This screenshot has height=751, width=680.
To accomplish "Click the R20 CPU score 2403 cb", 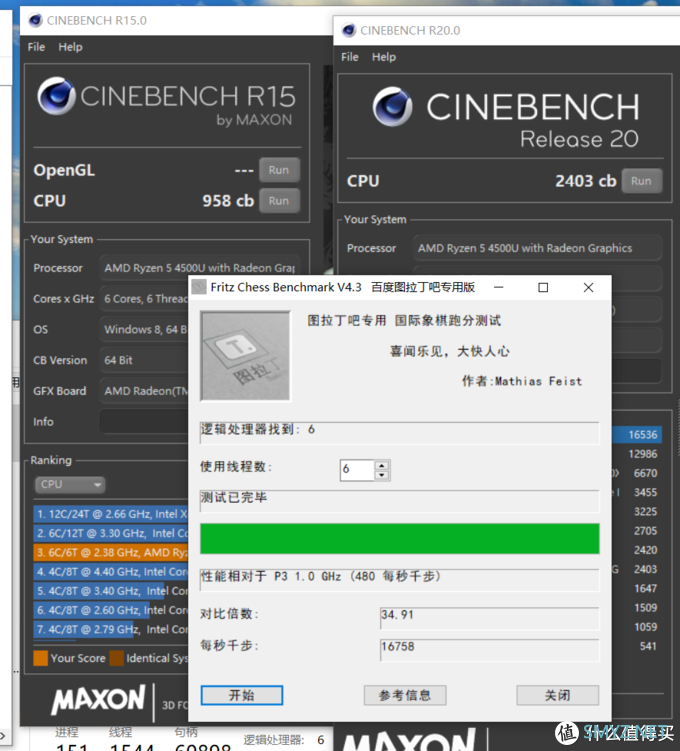I will coord(586,181).
